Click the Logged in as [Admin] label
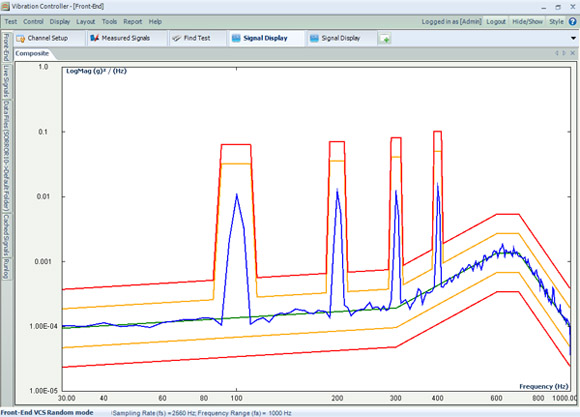This screenshot has width=580, height=417. tap(451, 21)
